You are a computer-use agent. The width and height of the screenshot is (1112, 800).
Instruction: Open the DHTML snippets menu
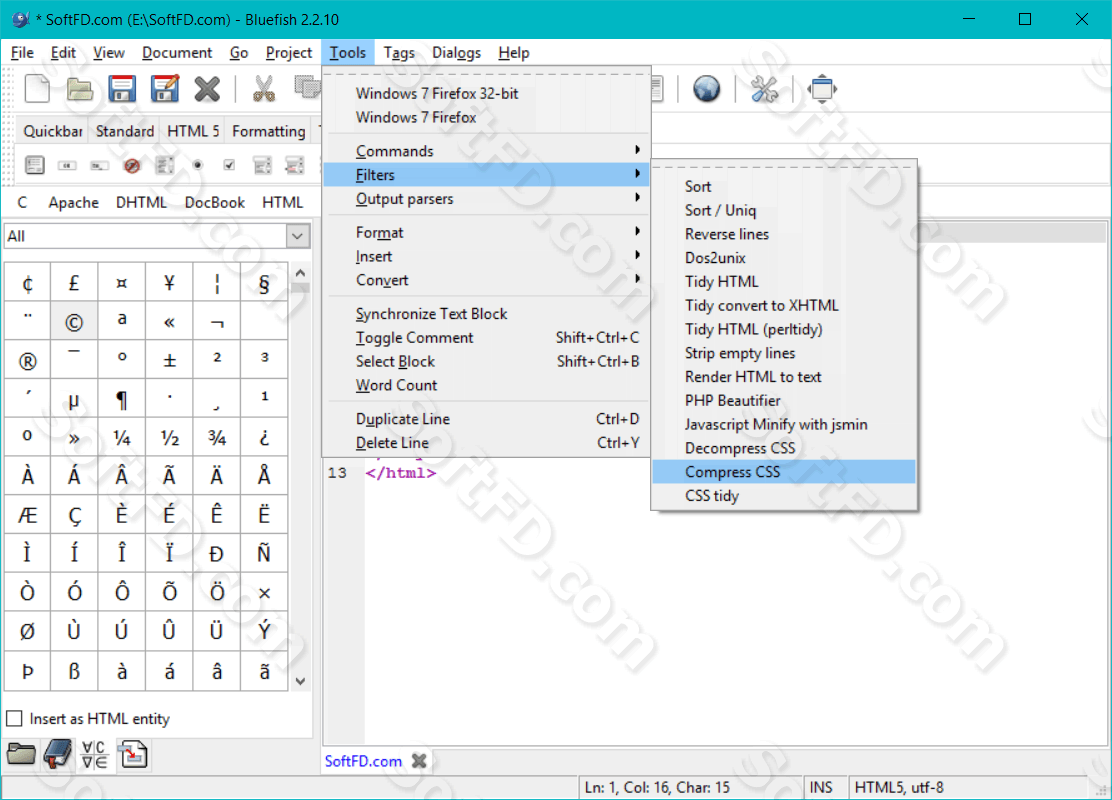click(141, 202)
